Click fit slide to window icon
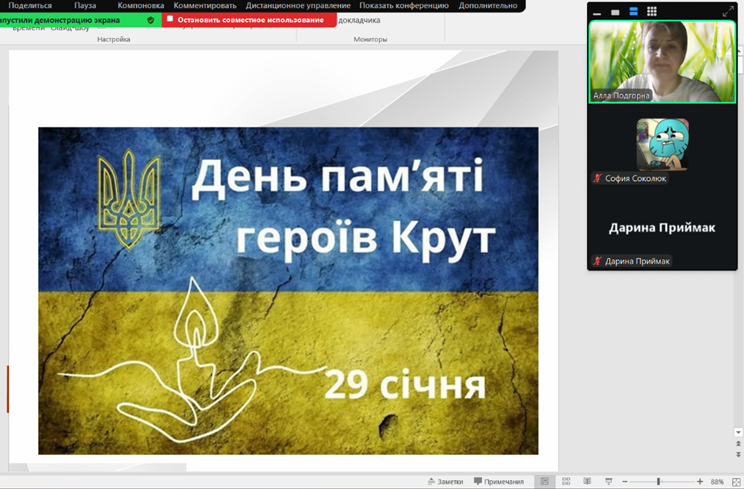The height and width of the screenshot is (489, 744). 737,482
